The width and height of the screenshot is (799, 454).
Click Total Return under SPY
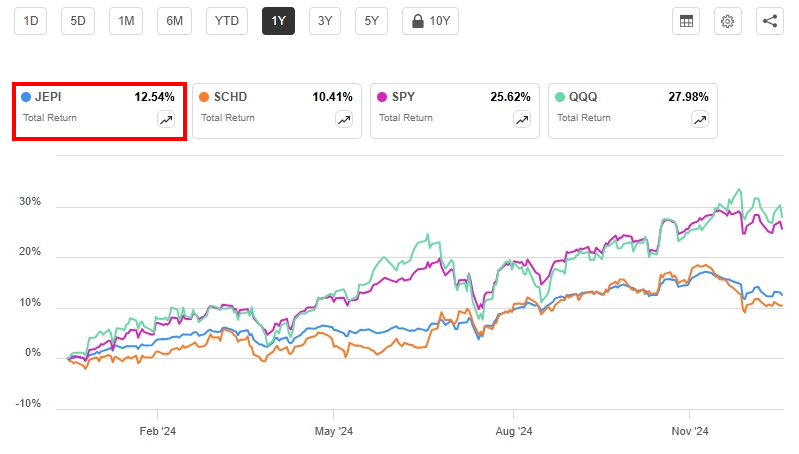click(x=406, y=118)
